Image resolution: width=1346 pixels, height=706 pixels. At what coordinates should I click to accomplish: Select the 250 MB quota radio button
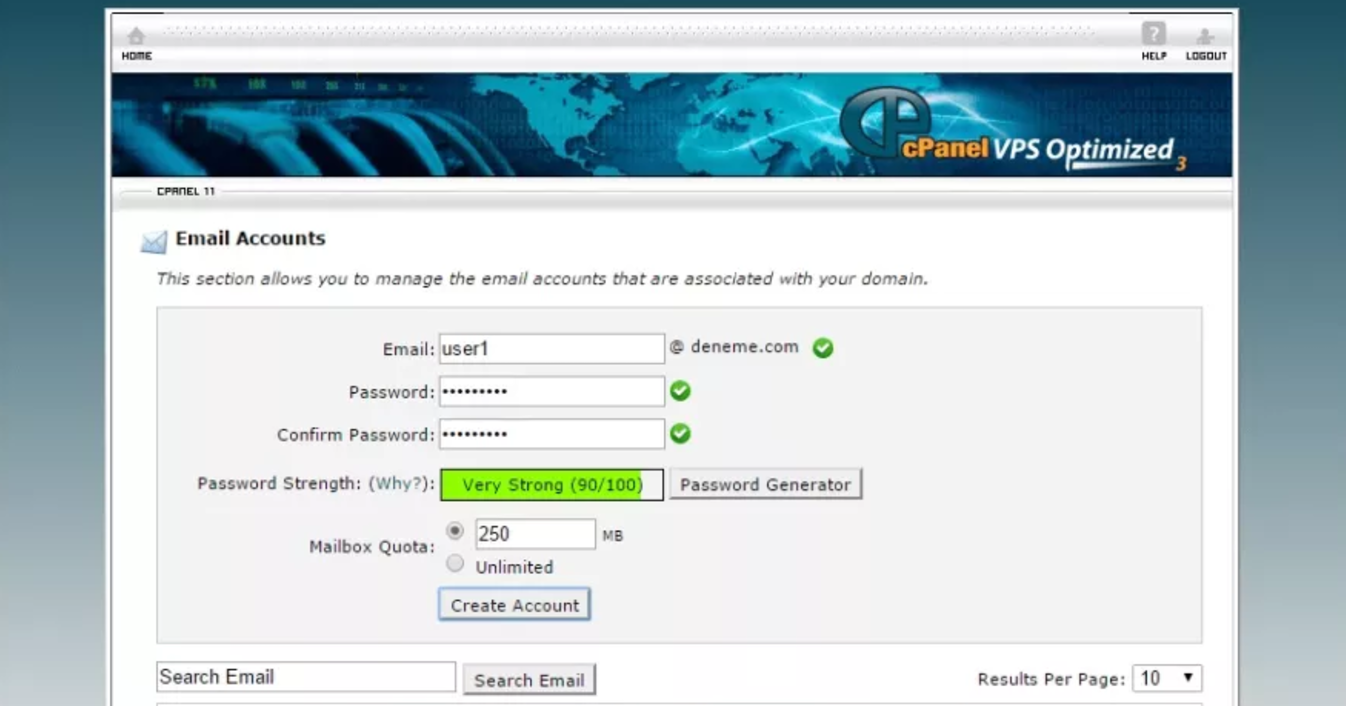(455, 531)
